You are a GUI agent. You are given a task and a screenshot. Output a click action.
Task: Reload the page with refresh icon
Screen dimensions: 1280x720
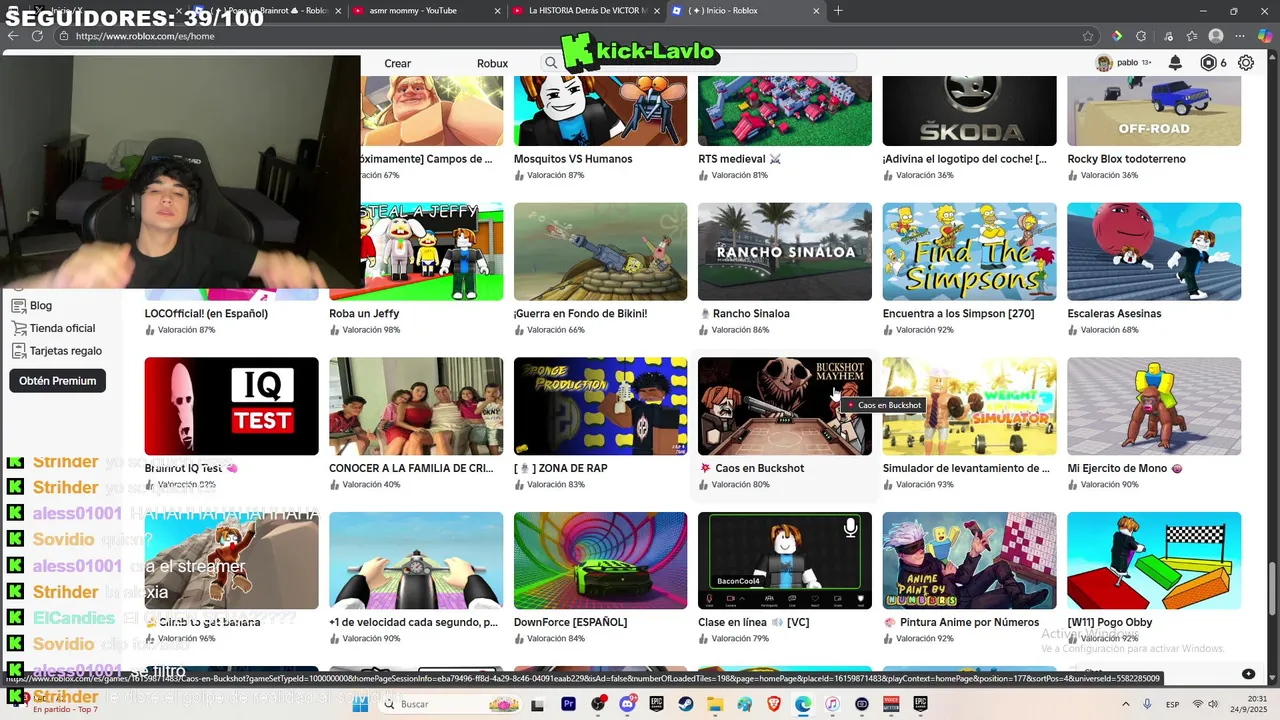coord(38,36)
